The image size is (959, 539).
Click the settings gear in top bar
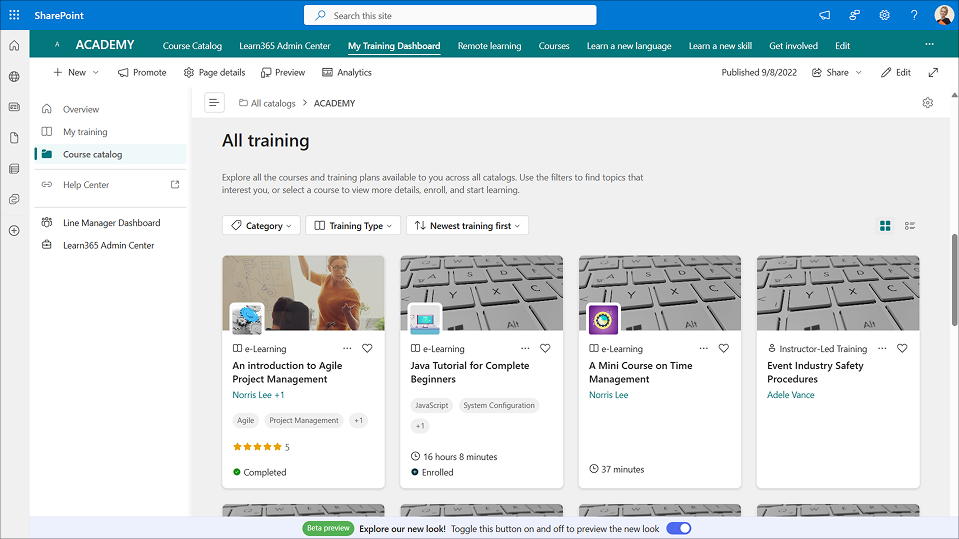(885, 15)
